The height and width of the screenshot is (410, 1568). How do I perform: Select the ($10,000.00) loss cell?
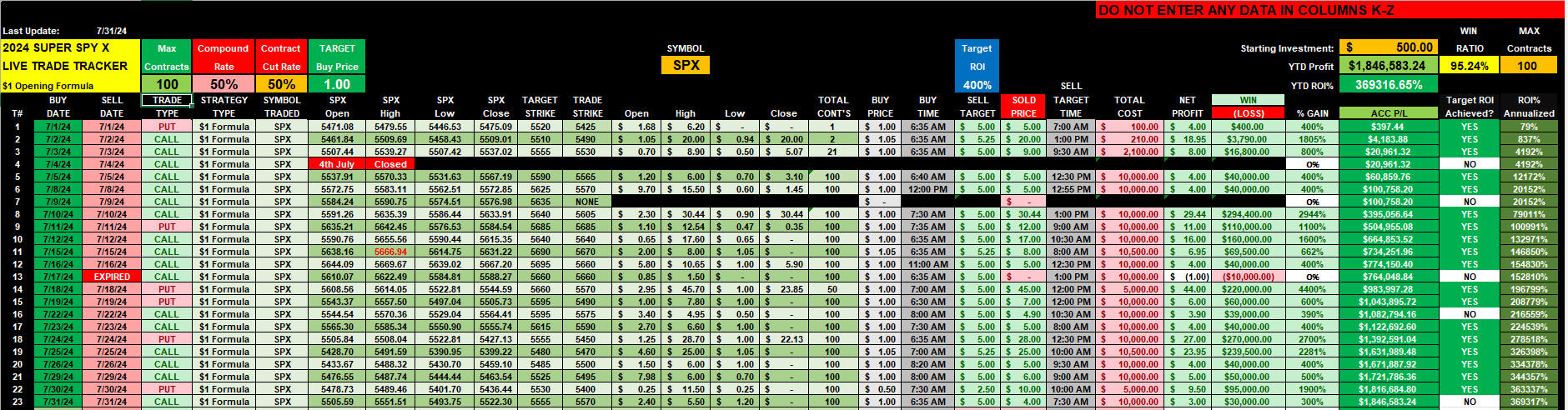pyautogui.click(x=1249, y=277)
